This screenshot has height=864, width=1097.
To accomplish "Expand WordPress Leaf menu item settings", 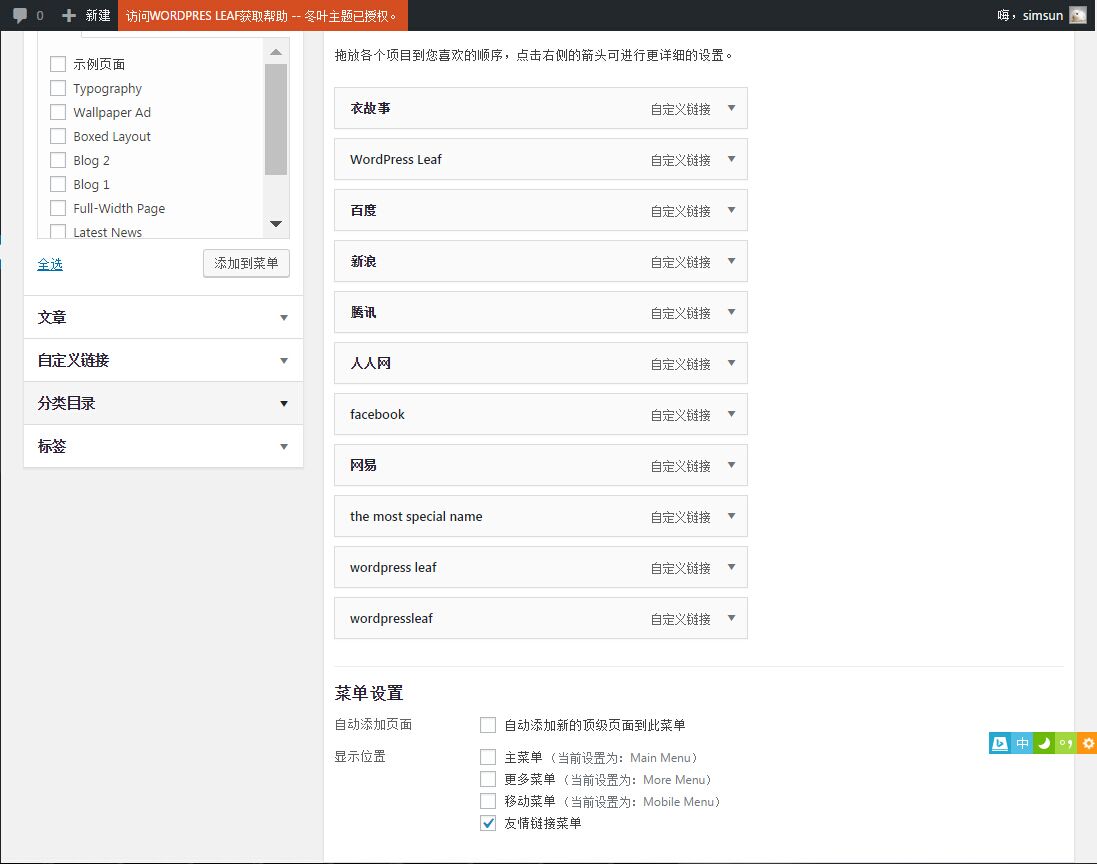I will tap(731, 160).
